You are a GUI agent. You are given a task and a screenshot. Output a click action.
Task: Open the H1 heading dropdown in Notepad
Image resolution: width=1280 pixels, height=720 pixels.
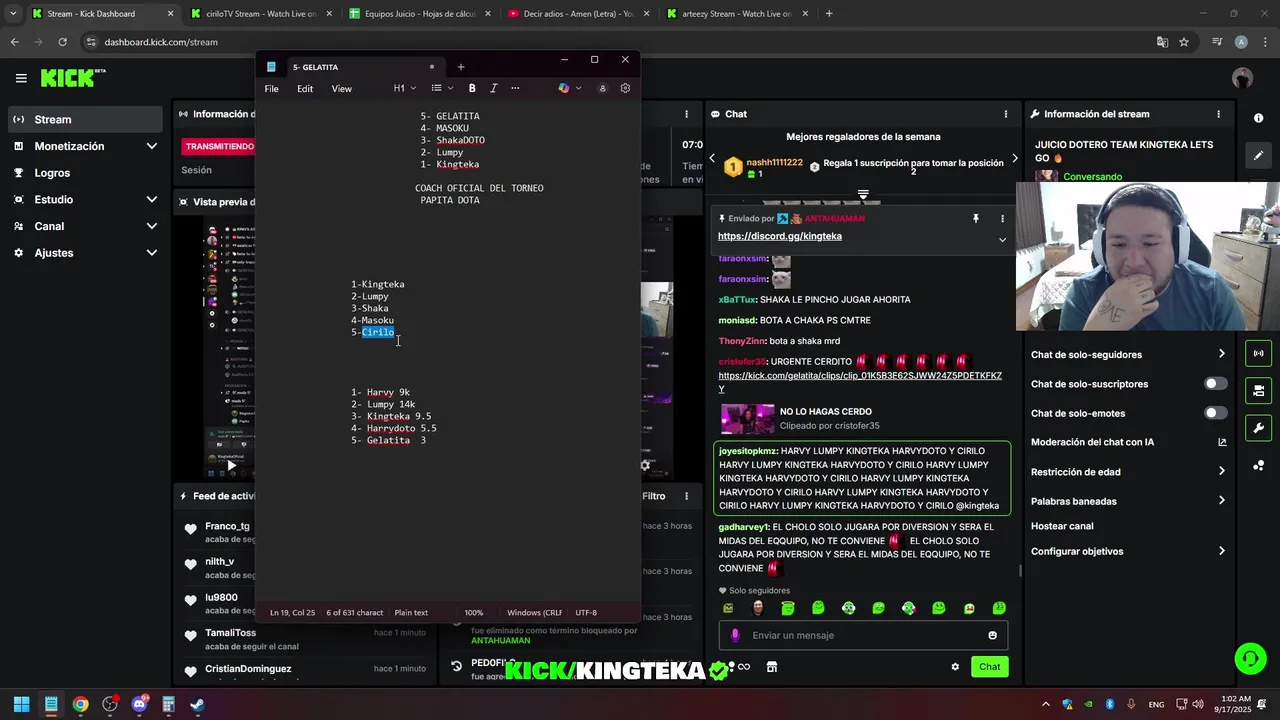405,88
